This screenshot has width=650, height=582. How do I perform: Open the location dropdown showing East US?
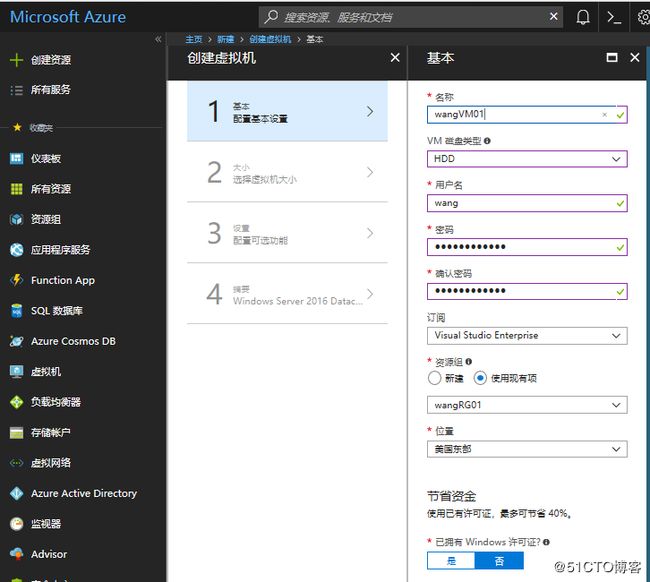pos(527,449)
